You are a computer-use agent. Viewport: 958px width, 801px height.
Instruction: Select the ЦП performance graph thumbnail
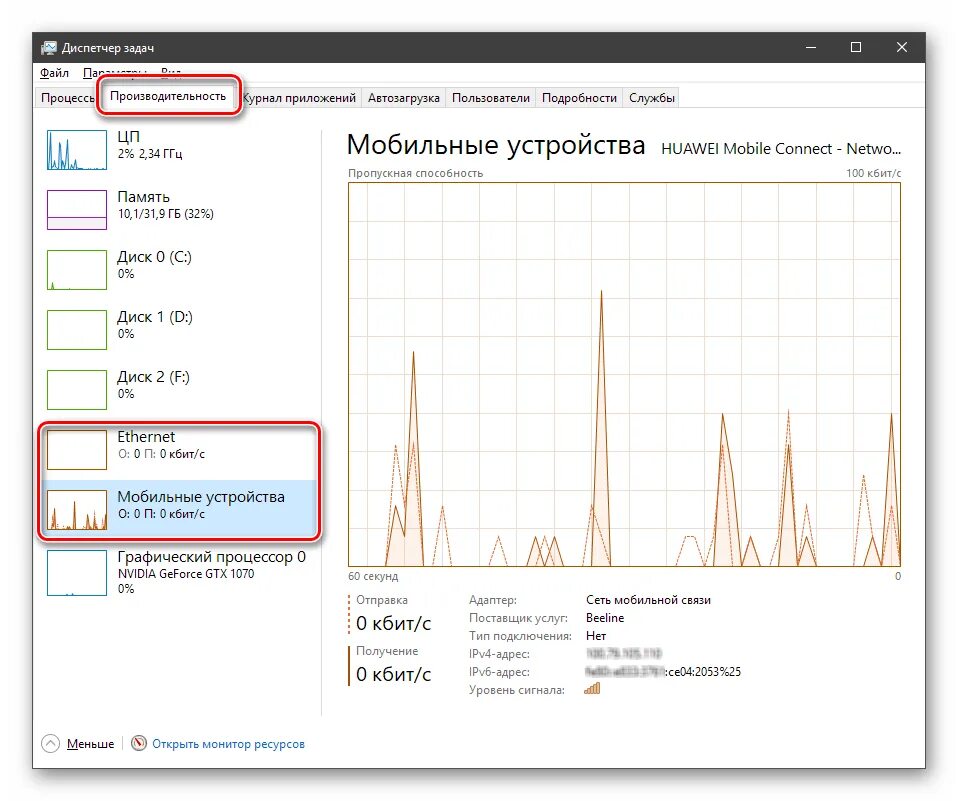(x=77, y=150)
